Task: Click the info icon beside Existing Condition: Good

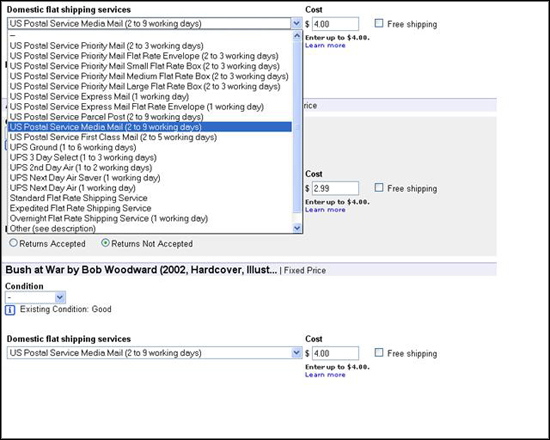Action: pos(10,310)
